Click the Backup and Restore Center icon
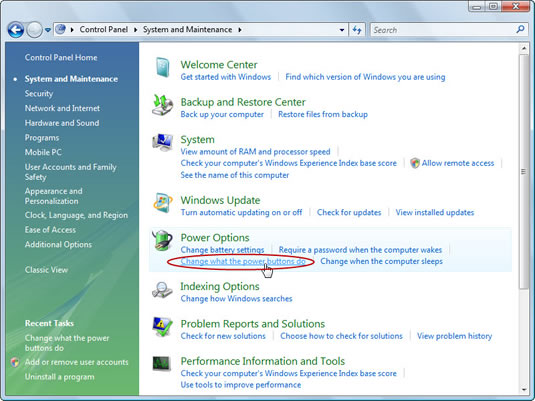535x401 pixels. point(162,105)
